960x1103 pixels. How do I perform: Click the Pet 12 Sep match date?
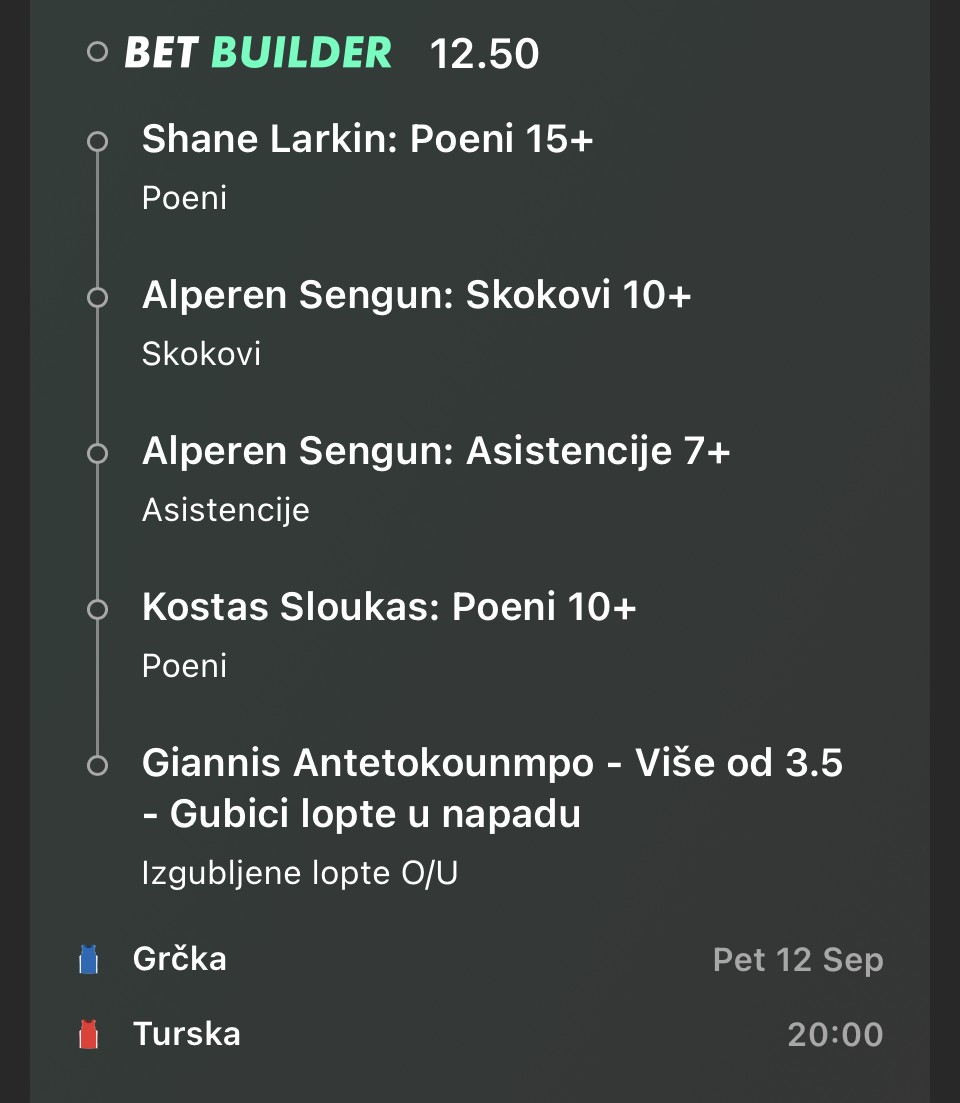[798, 961]
